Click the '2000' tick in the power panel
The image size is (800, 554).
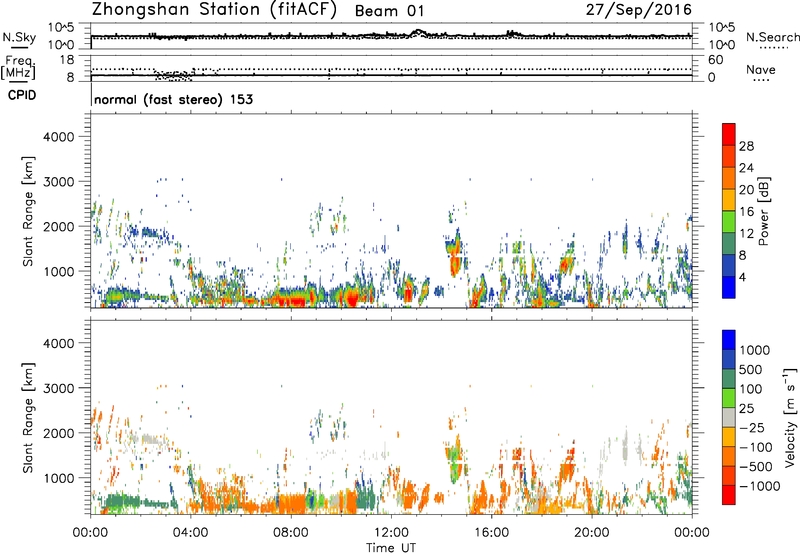[58, 226]
